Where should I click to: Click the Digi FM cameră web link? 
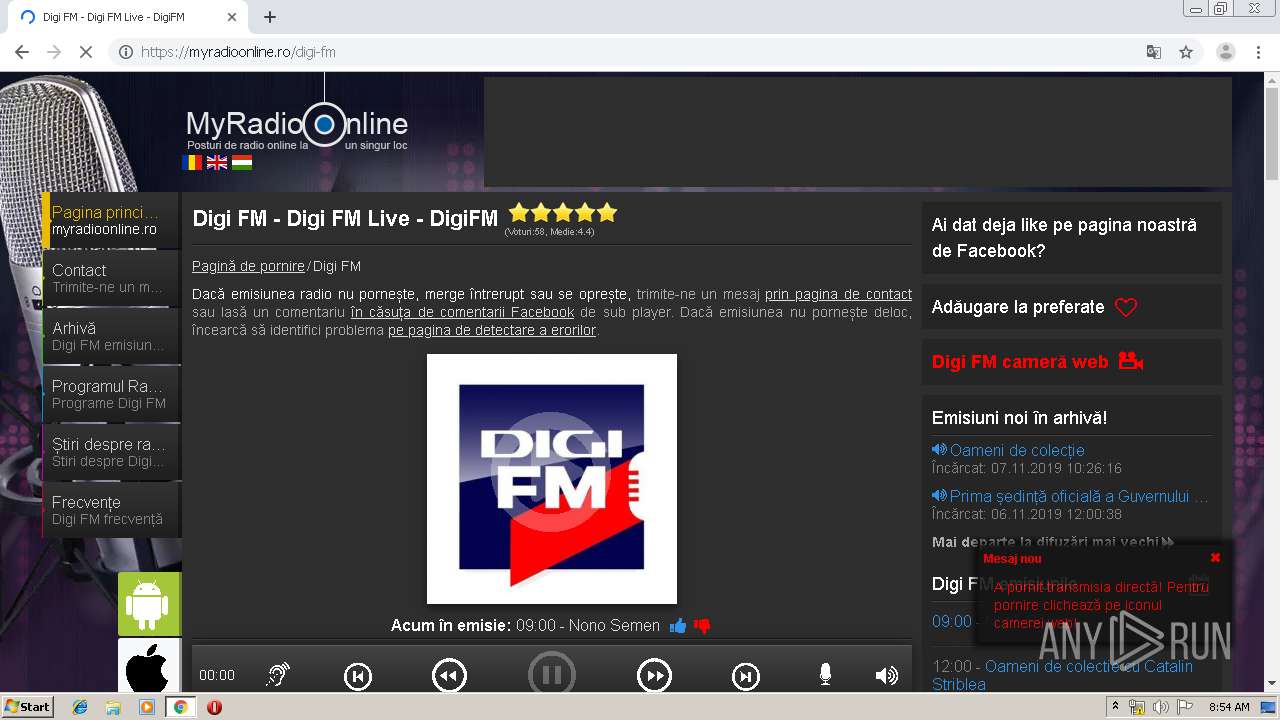click(x=1020, y=362)
